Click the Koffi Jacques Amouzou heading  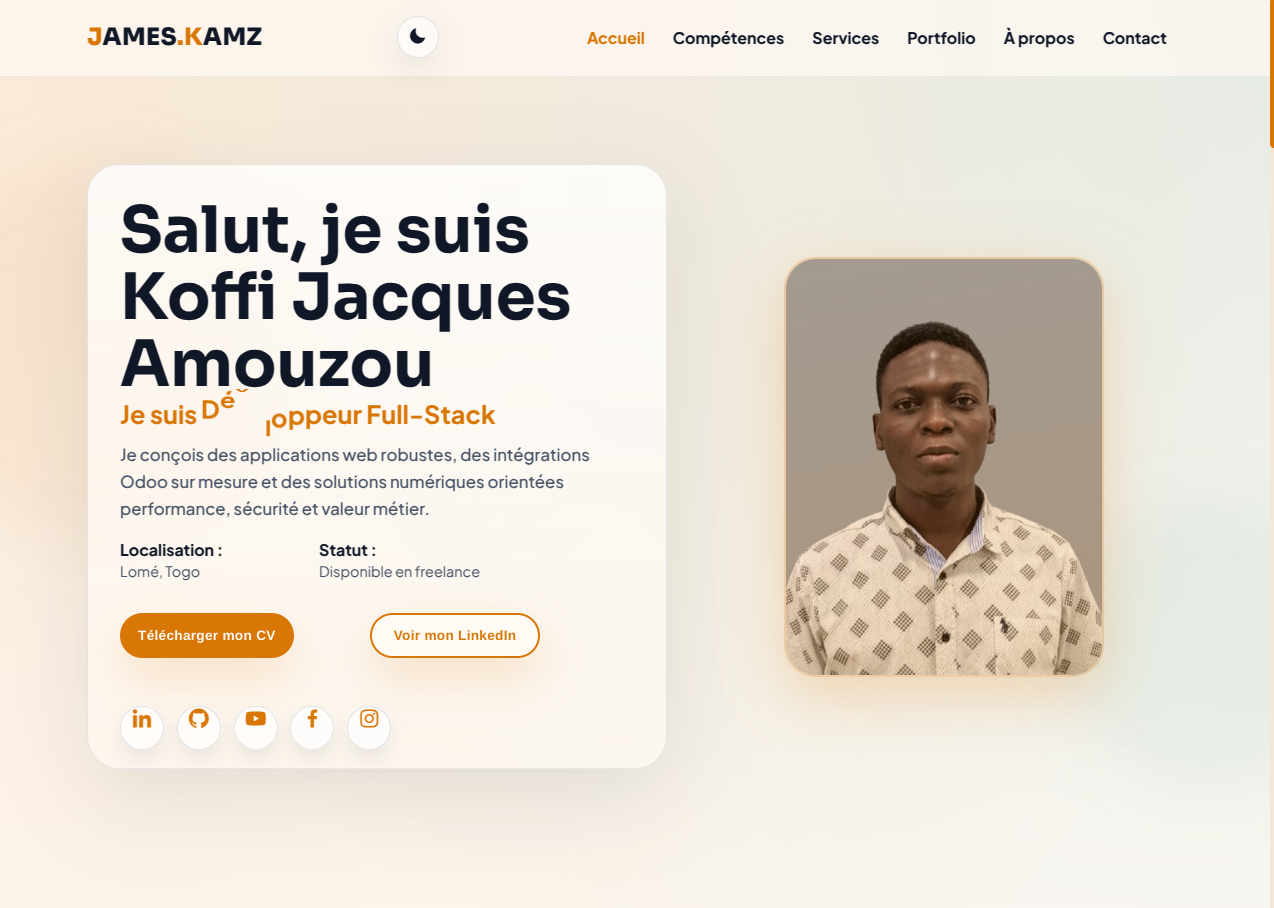pyautogui.click(x=346, y=330)
